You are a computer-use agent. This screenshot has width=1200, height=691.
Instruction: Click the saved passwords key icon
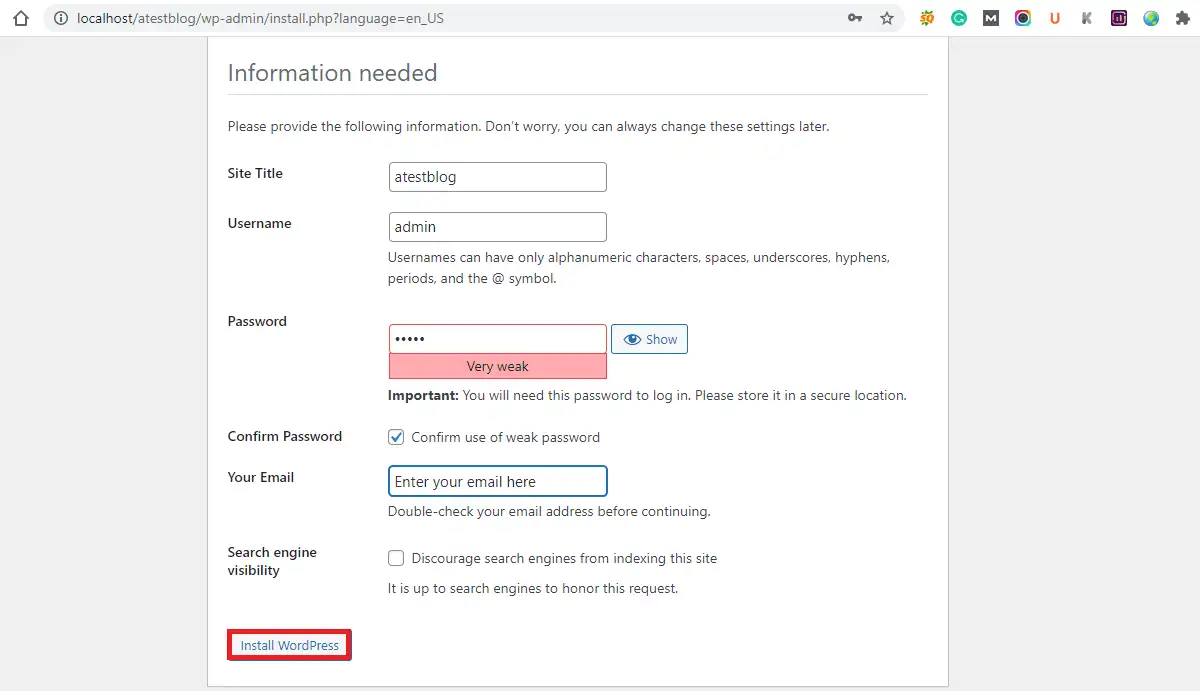point(855,18)
